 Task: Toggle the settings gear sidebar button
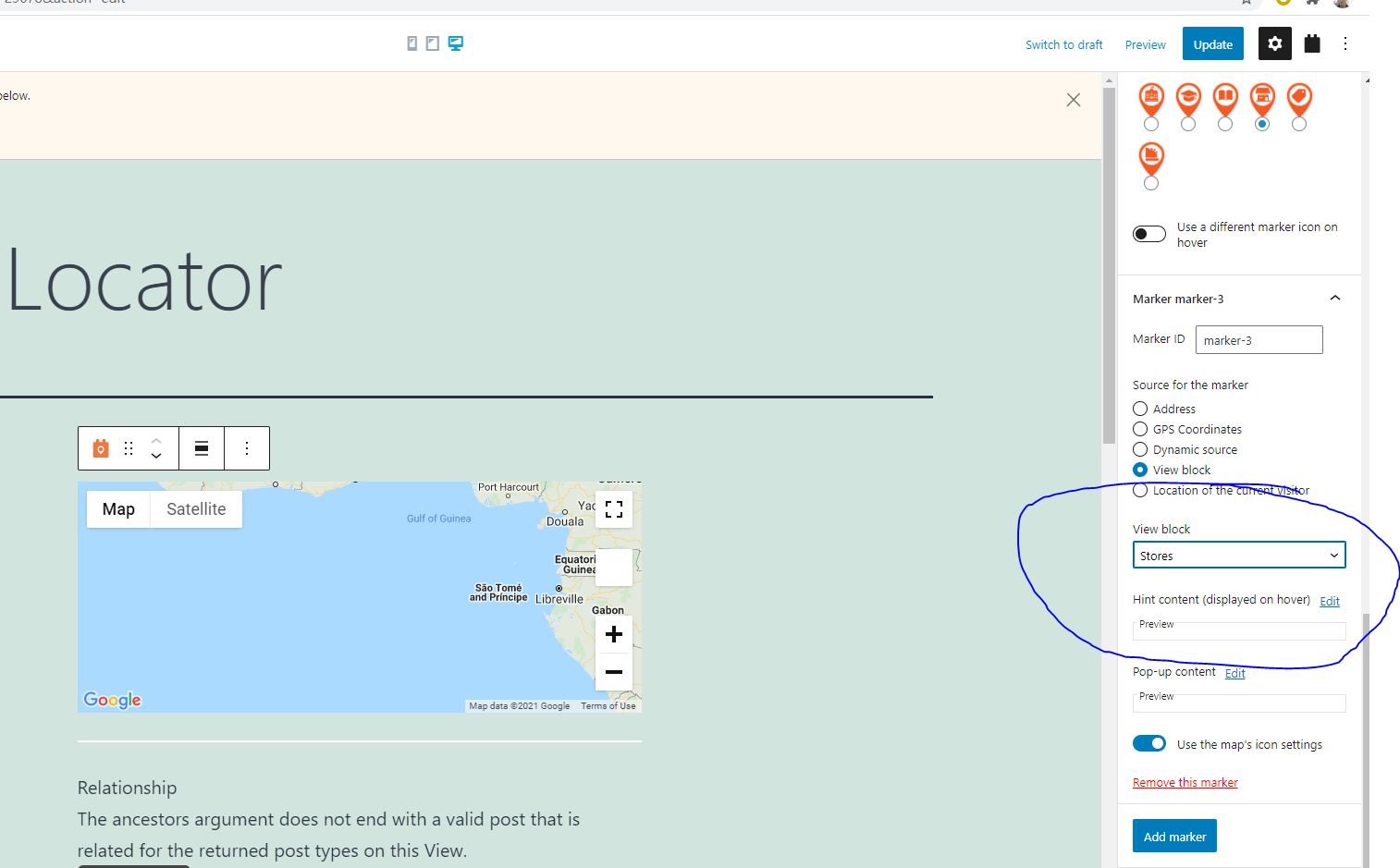click(1274, 43)
